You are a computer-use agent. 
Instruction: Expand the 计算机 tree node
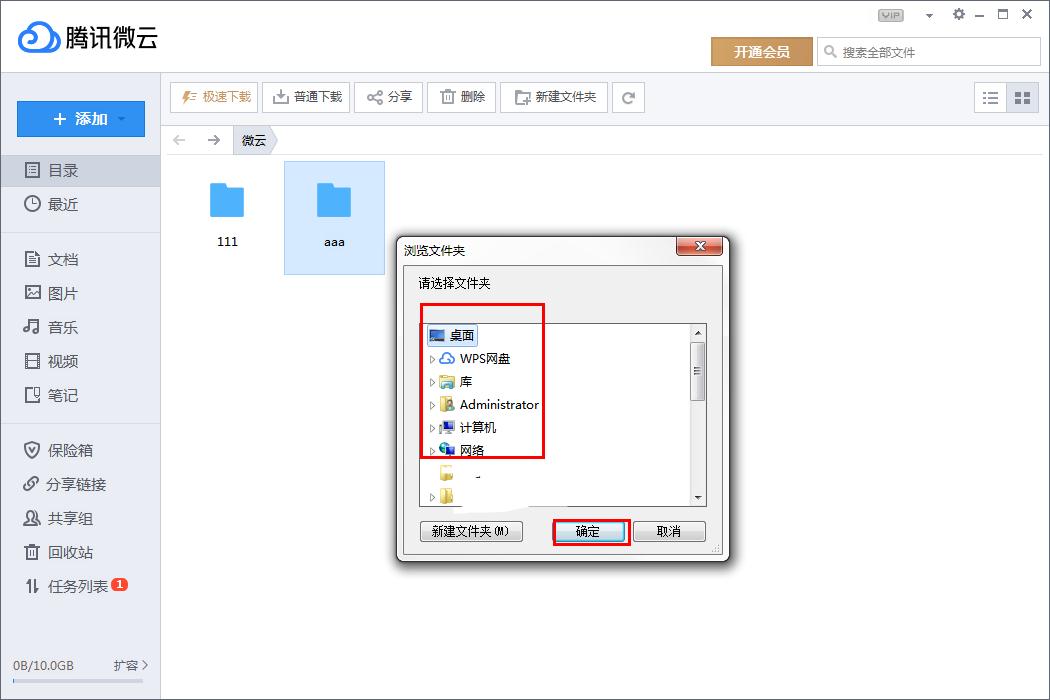[x=432, y=427]
